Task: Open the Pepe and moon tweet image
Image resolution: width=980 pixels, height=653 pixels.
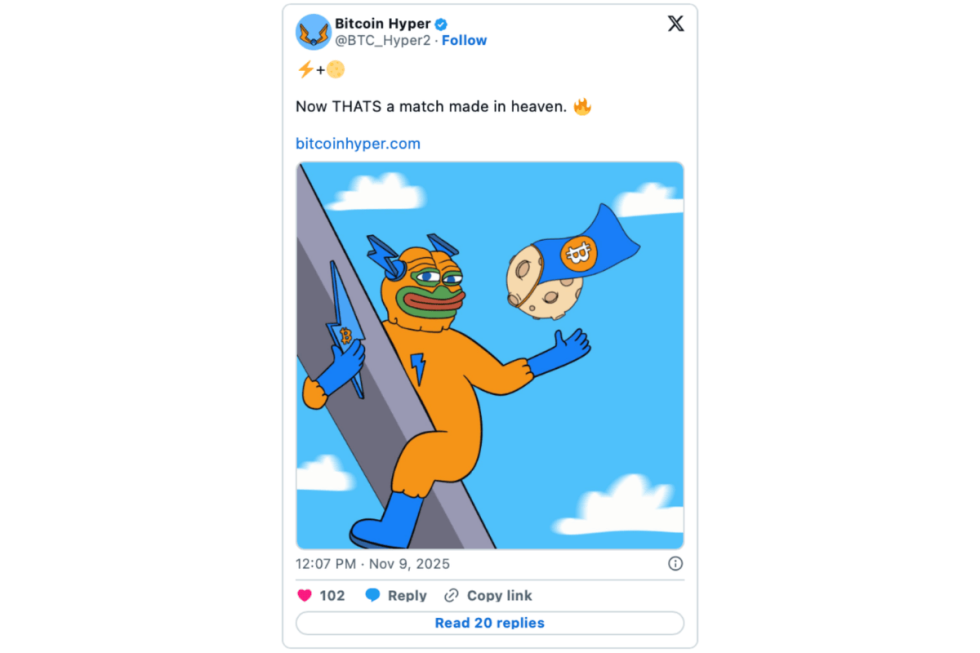Action: pos(490,355)
